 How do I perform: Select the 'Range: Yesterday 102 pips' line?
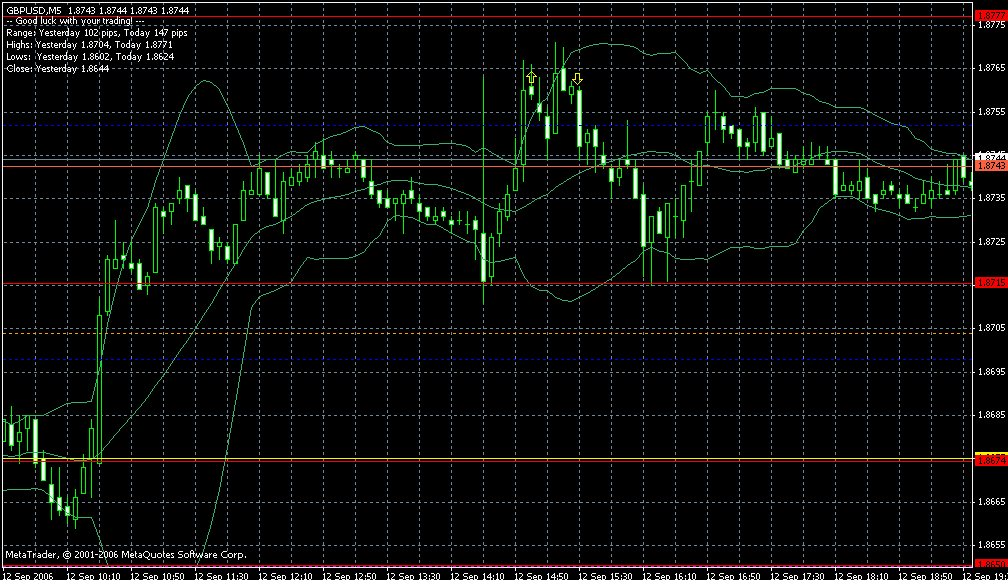pos(96,33)
